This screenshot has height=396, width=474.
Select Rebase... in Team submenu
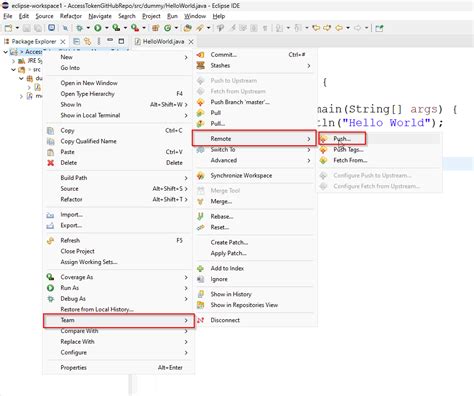pyautogui.click(x=255, y=217)
